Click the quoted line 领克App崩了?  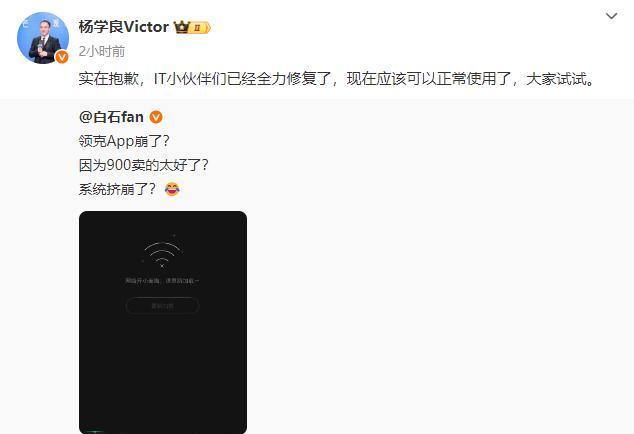pyautogui.click(x=124, y=141)
